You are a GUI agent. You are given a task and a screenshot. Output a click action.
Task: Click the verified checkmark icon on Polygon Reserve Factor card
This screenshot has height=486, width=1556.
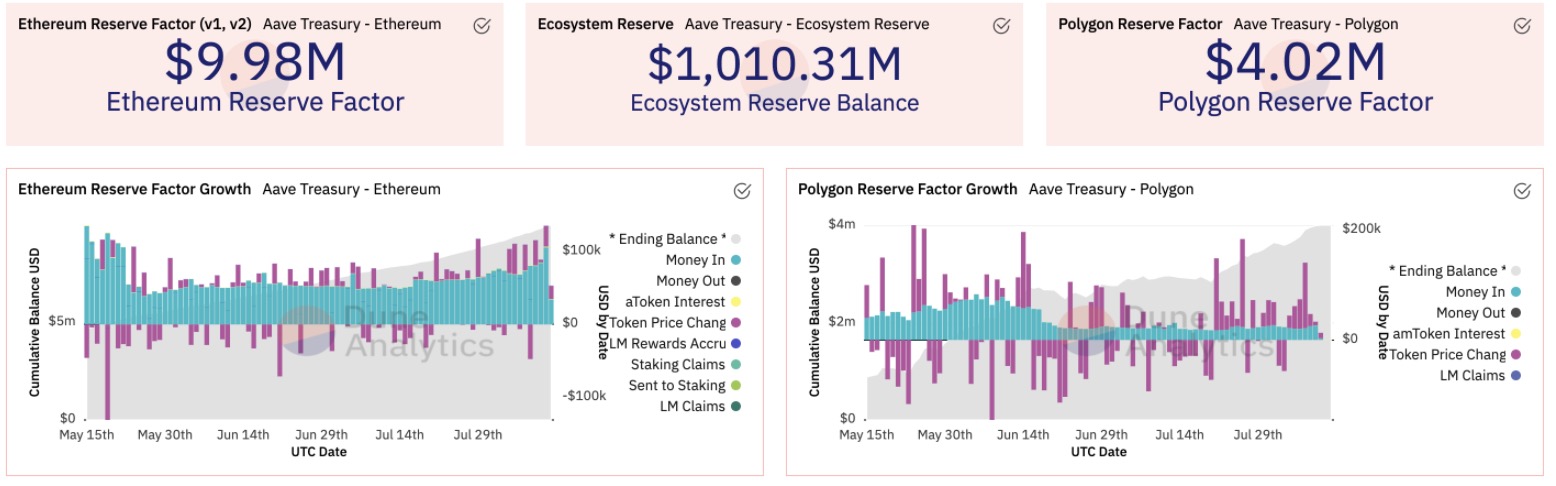(x=1522, y=27)
